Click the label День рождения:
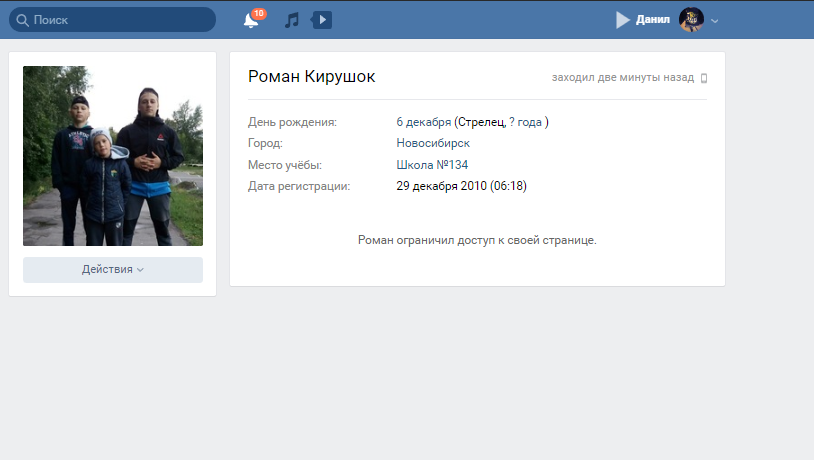Screen dimensions: 814x460 click(292, 122)
